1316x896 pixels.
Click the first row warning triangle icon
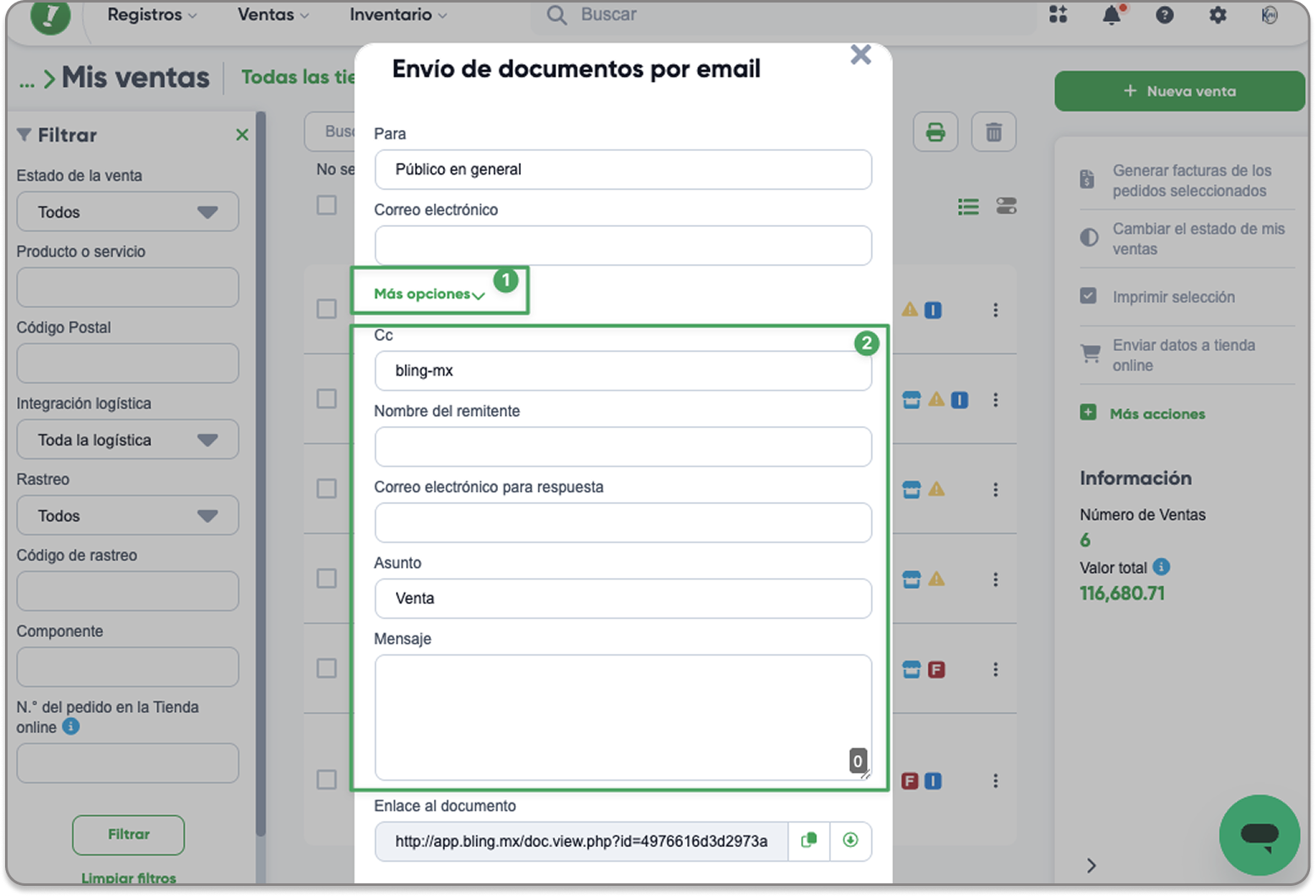[910, 310]
